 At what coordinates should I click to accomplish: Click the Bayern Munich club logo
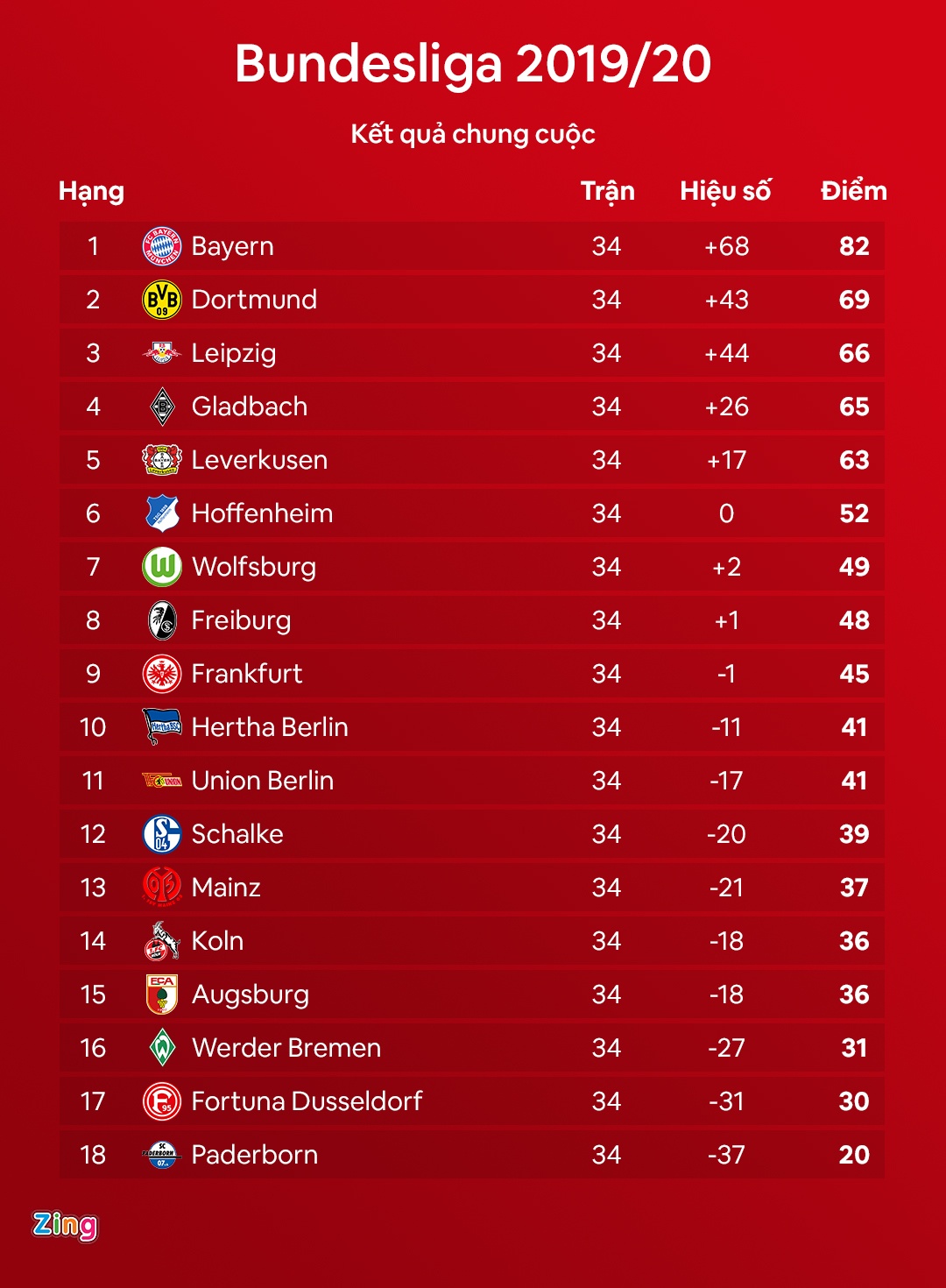(x=162, y=246)
